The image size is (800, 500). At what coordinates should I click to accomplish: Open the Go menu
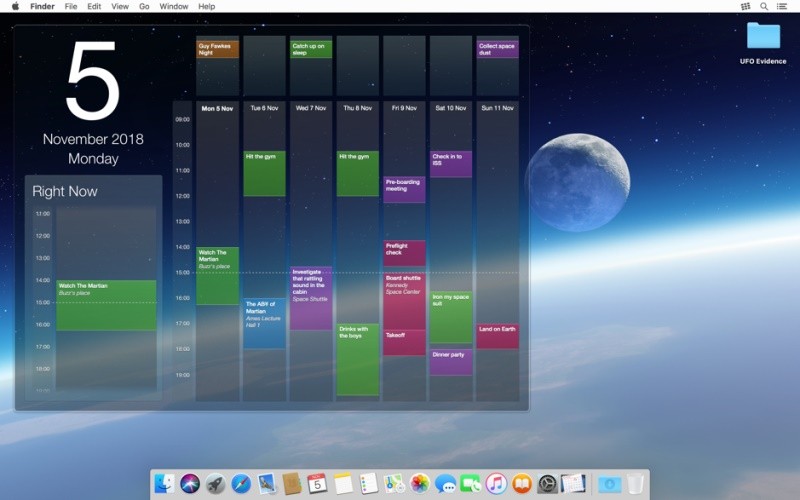click(x=144, y=6)
